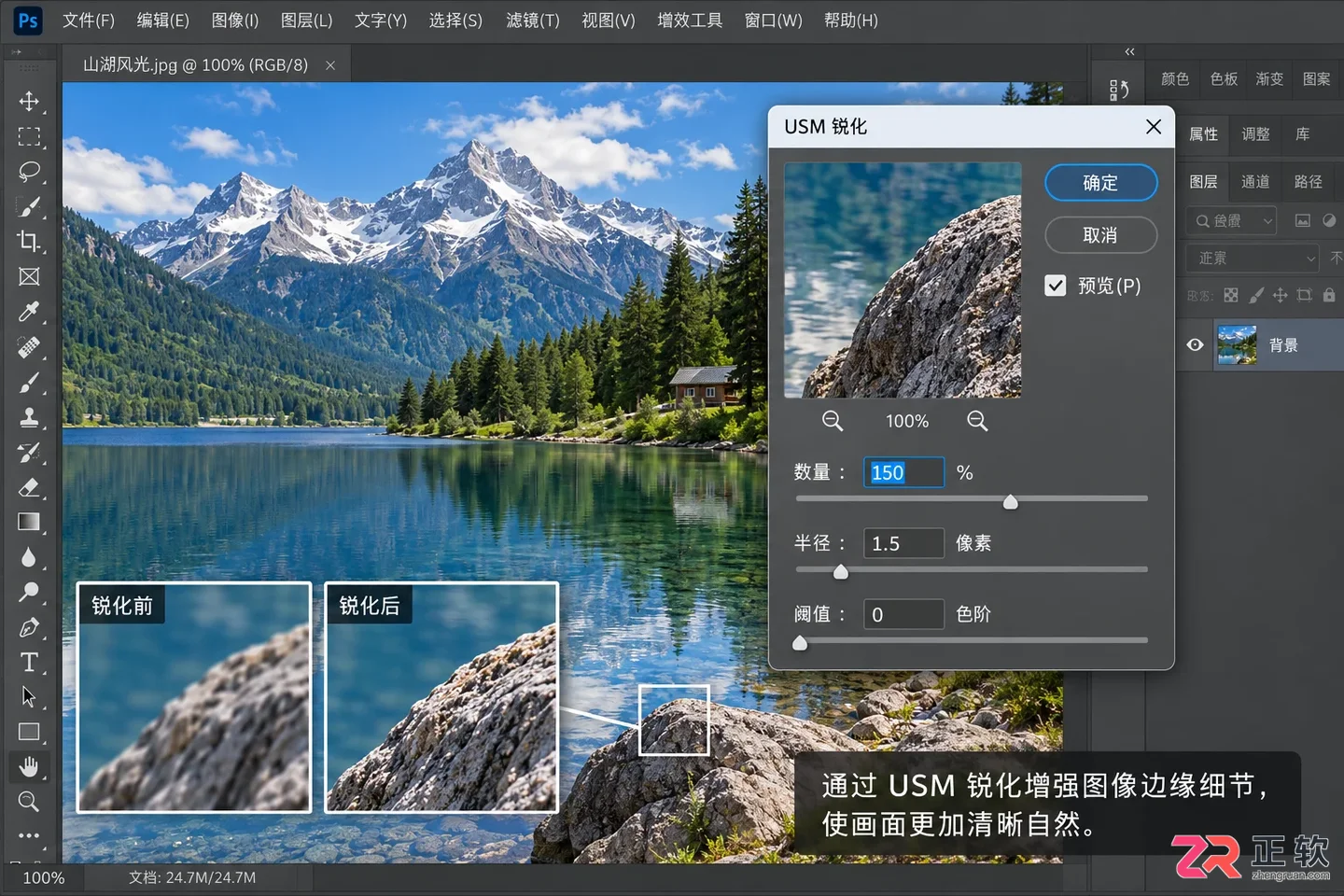
Task: Click the 阈值 slider handle
Action: pyautogui.click(x=800, y=642)
